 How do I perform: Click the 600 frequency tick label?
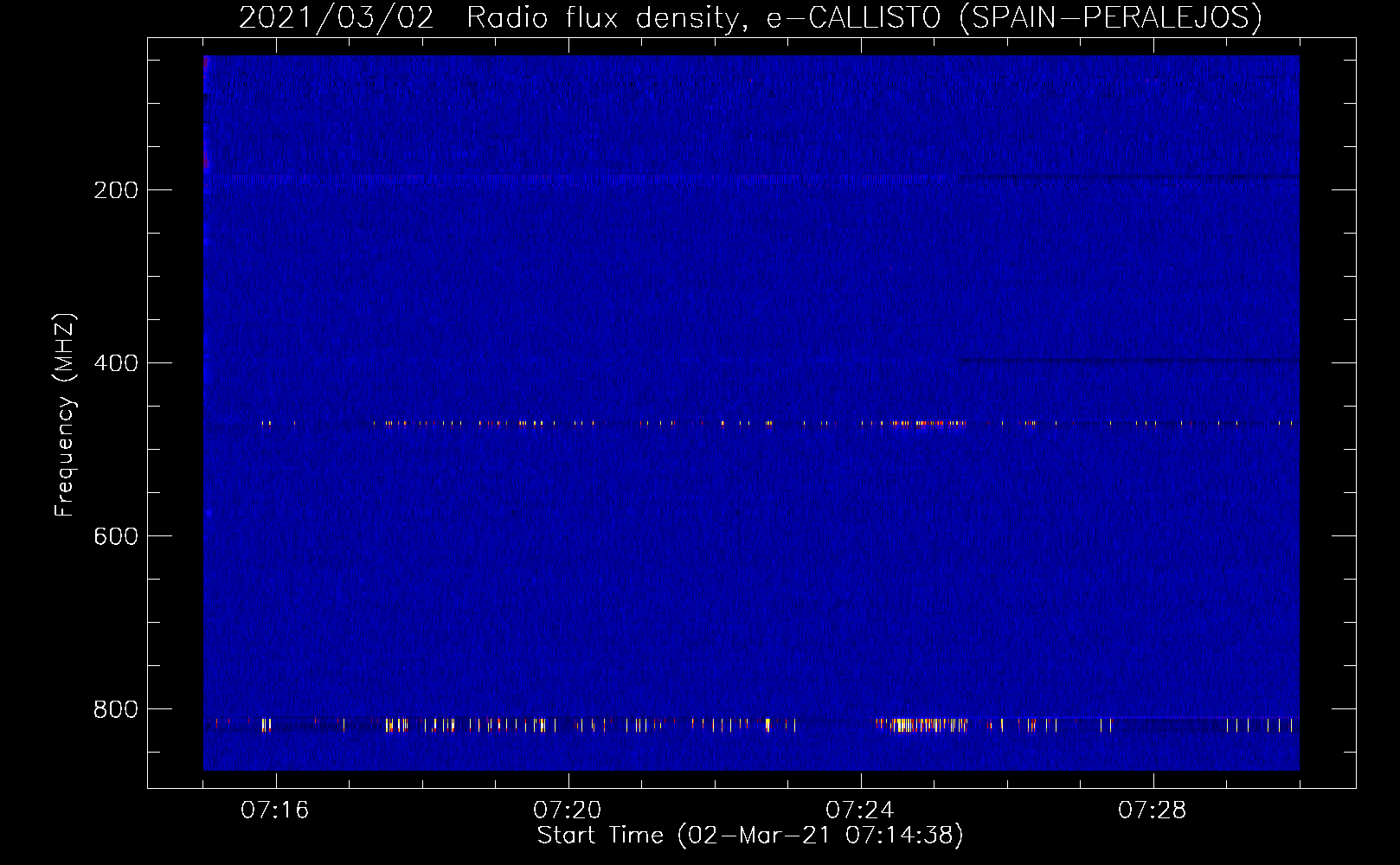pos(116,536)
